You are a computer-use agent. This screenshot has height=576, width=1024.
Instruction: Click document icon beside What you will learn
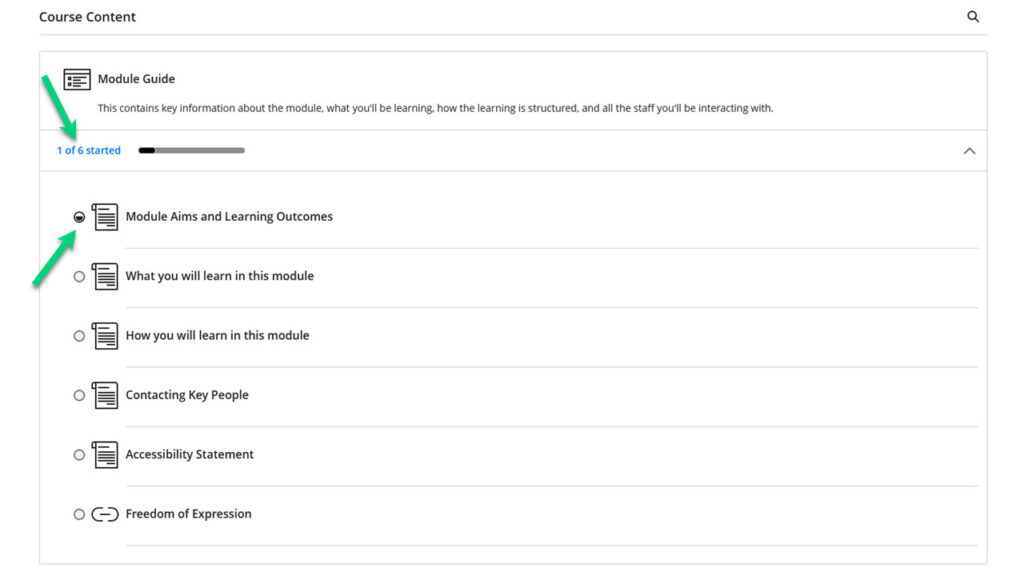pos(104,276)
